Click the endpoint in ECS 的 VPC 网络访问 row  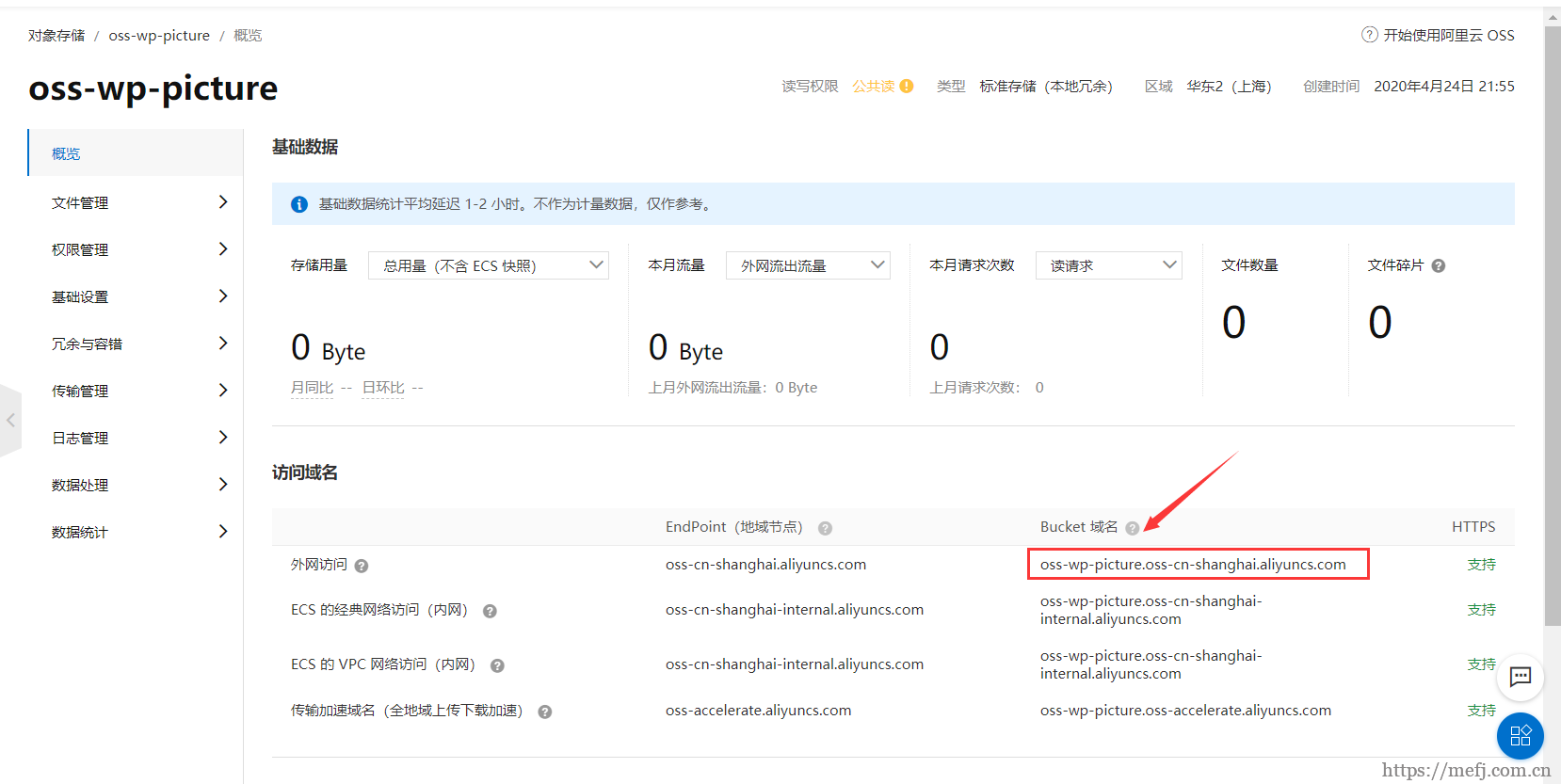(795, 664)
